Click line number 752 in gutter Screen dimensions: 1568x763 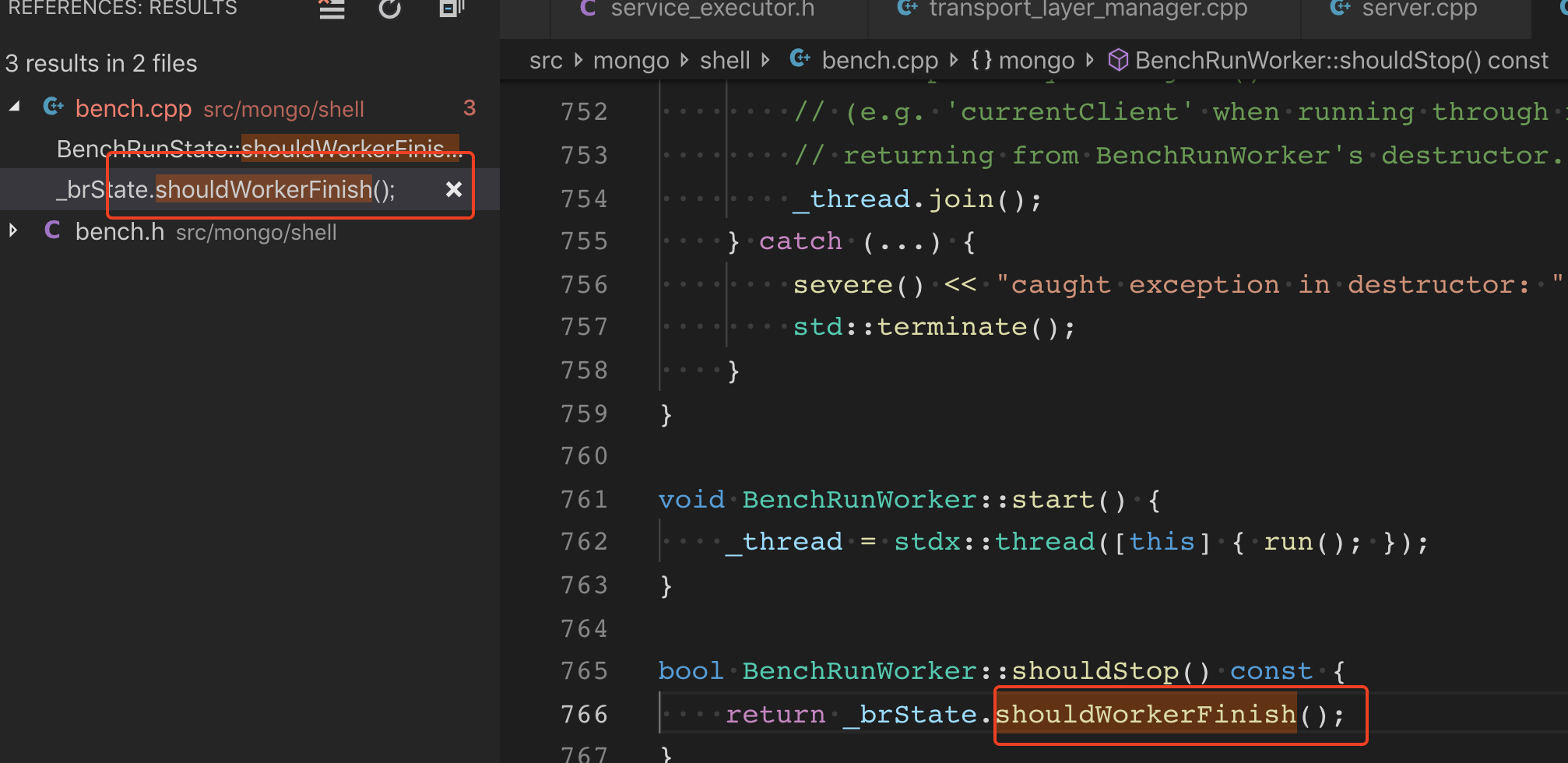(x=584, y=112)
